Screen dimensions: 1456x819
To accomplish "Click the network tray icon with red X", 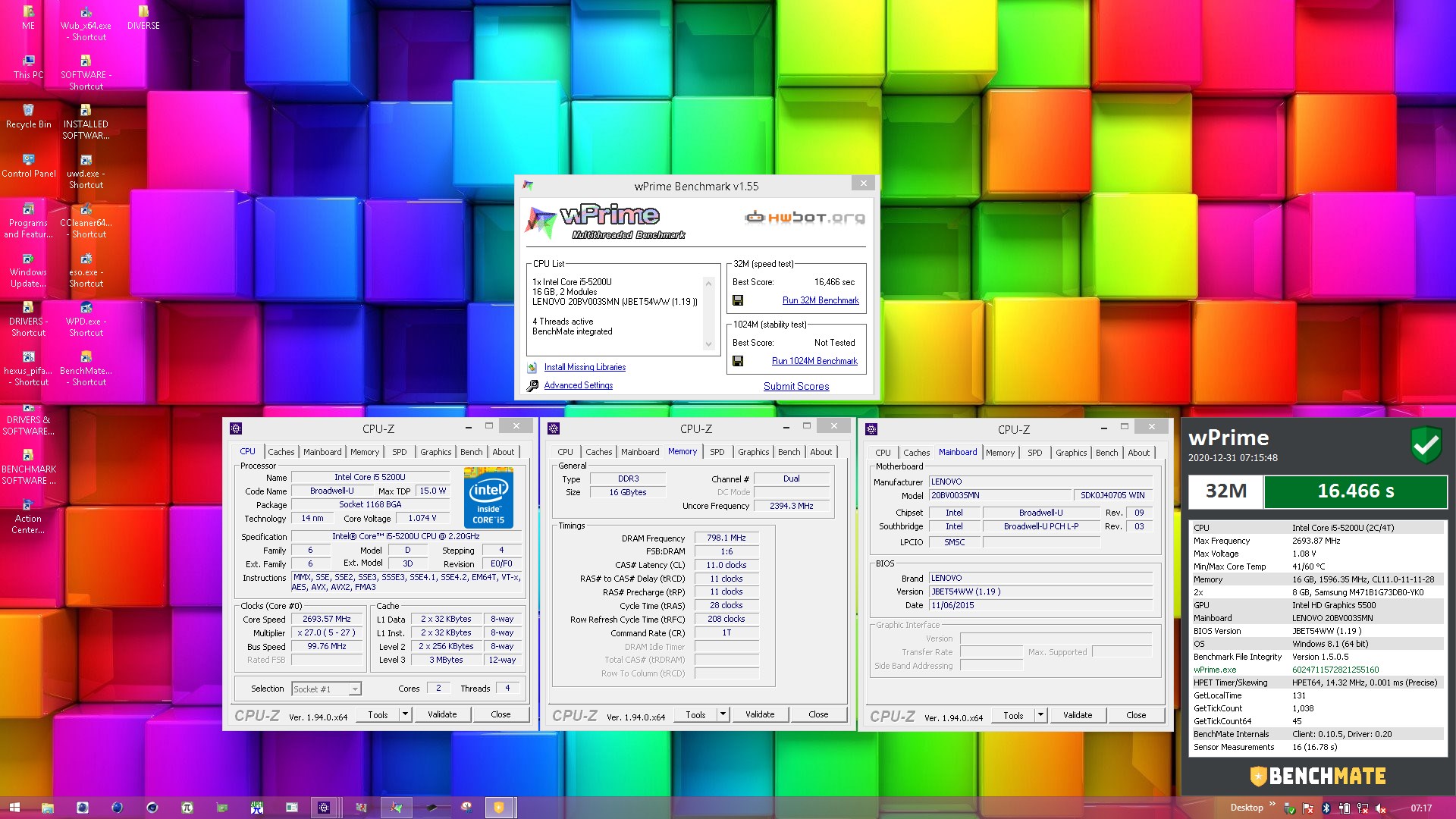I will [x=1363, y=808].
